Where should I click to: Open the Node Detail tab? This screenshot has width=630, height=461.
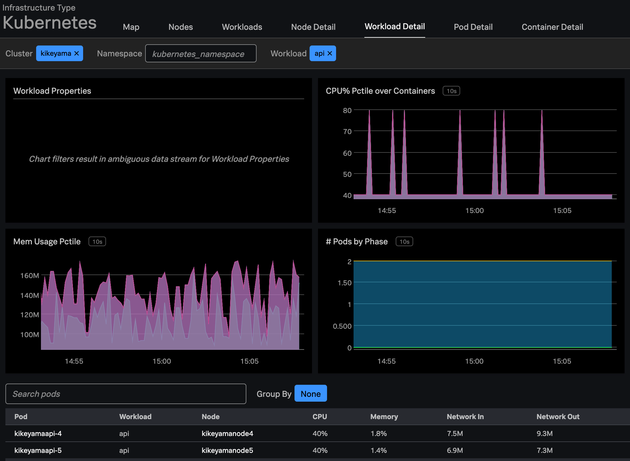(313, 27)
